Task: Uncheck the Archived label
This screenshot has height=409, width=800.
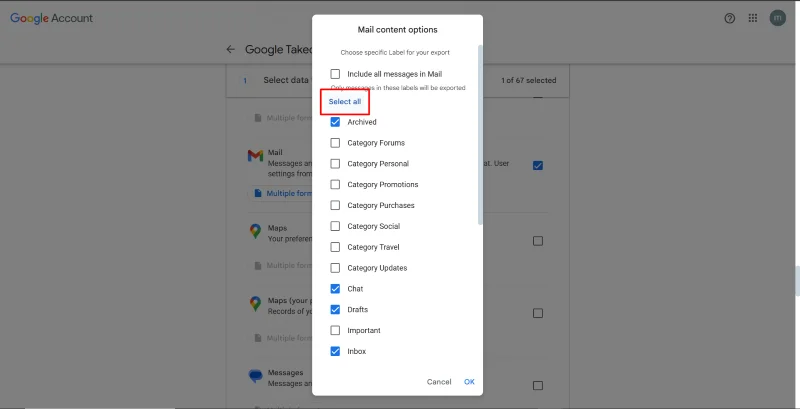Action: [335, 122]
